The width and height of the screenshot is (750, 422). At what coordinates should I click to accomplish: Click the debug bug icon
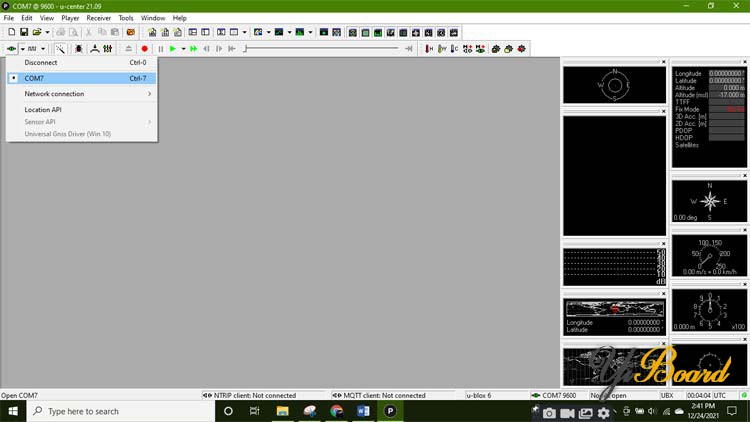tap(79, 48)
